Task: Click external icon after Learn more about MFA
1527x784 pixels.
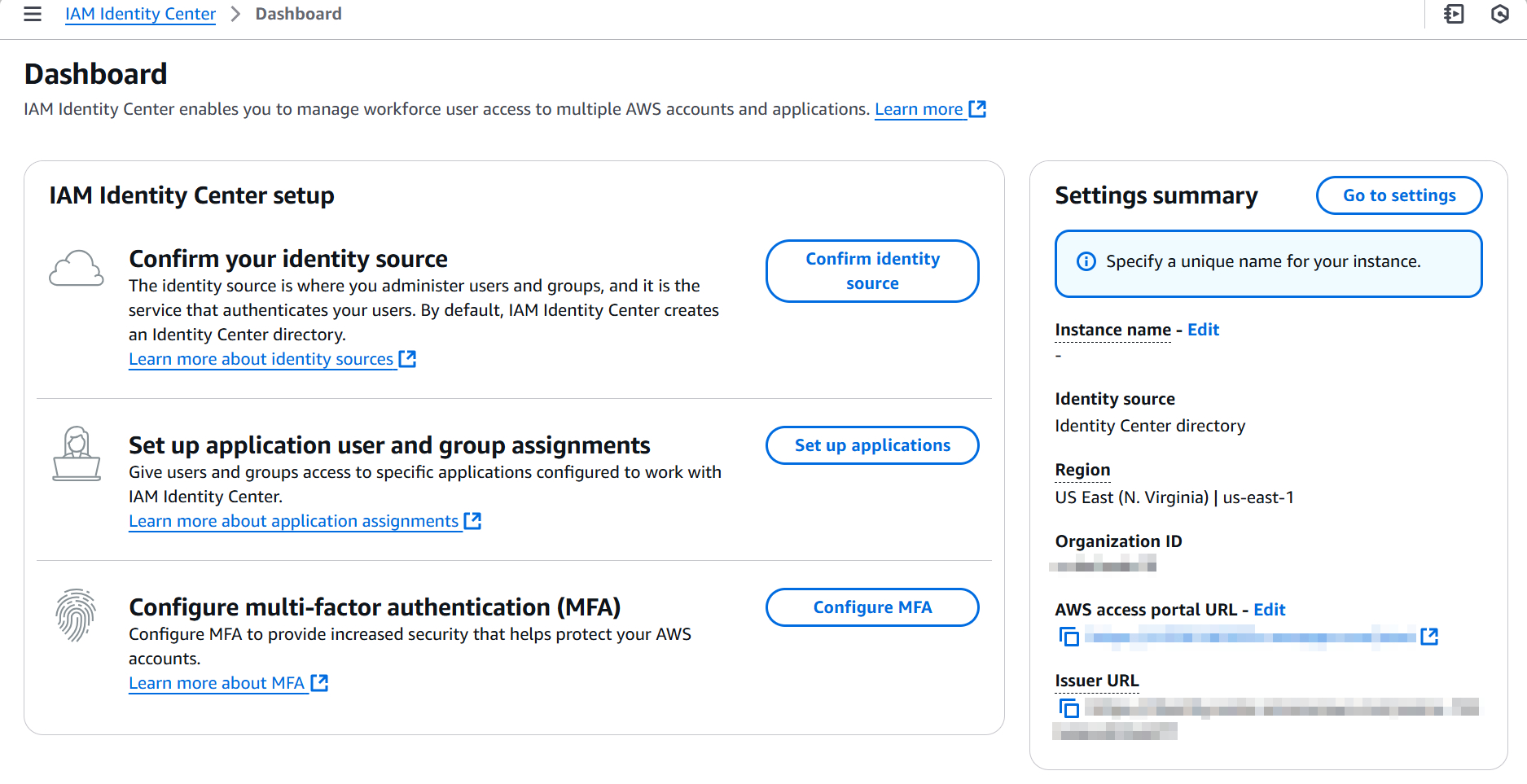Action: 319,683
